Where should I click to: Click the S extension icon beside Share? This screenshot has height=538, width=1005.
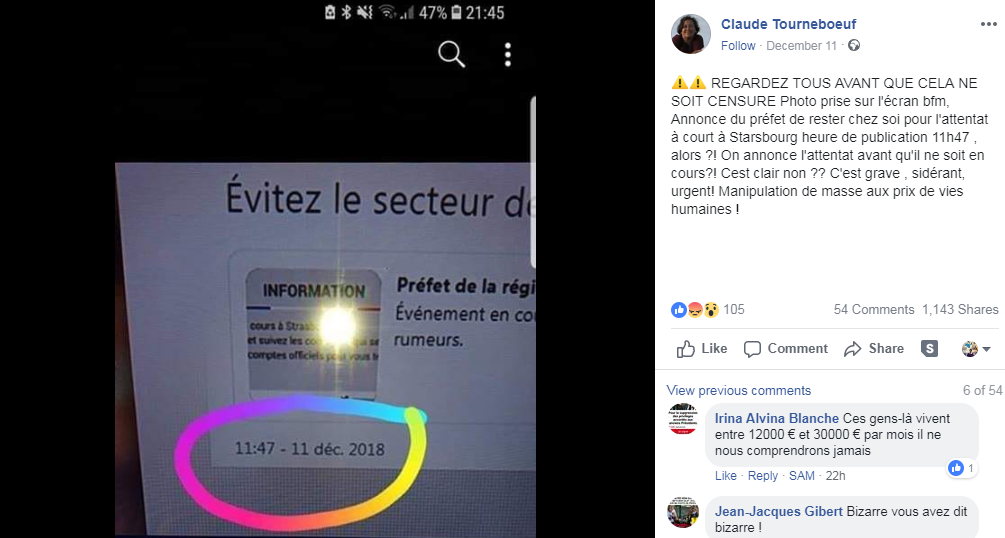(929, 348)
